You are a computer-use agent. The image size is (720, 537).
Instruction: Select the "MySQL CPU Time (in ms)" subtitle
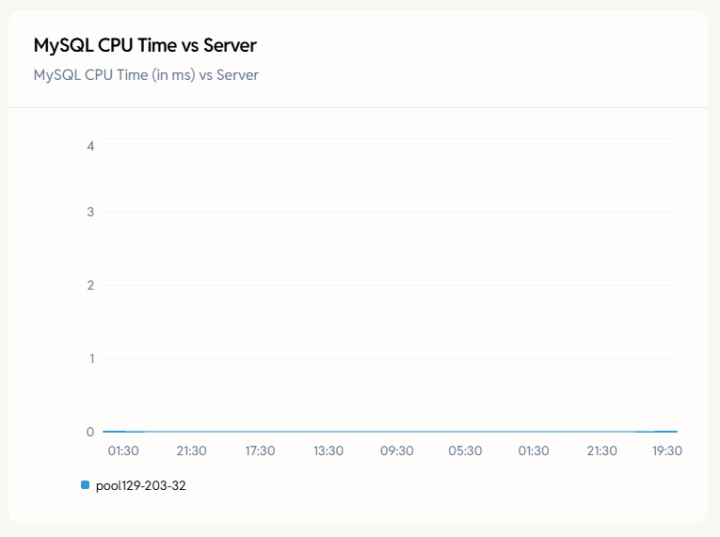click(146, 75)
